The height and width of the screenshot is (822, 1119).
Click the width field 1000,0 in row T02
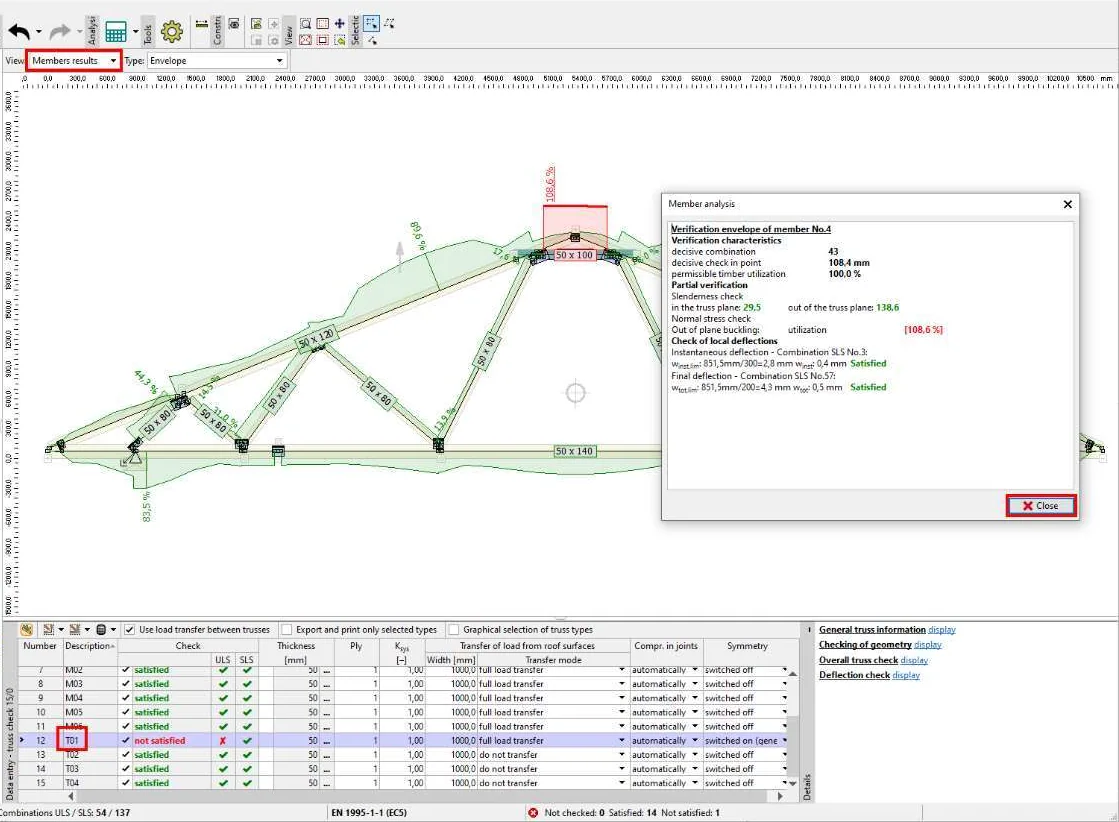coord(451,755)
